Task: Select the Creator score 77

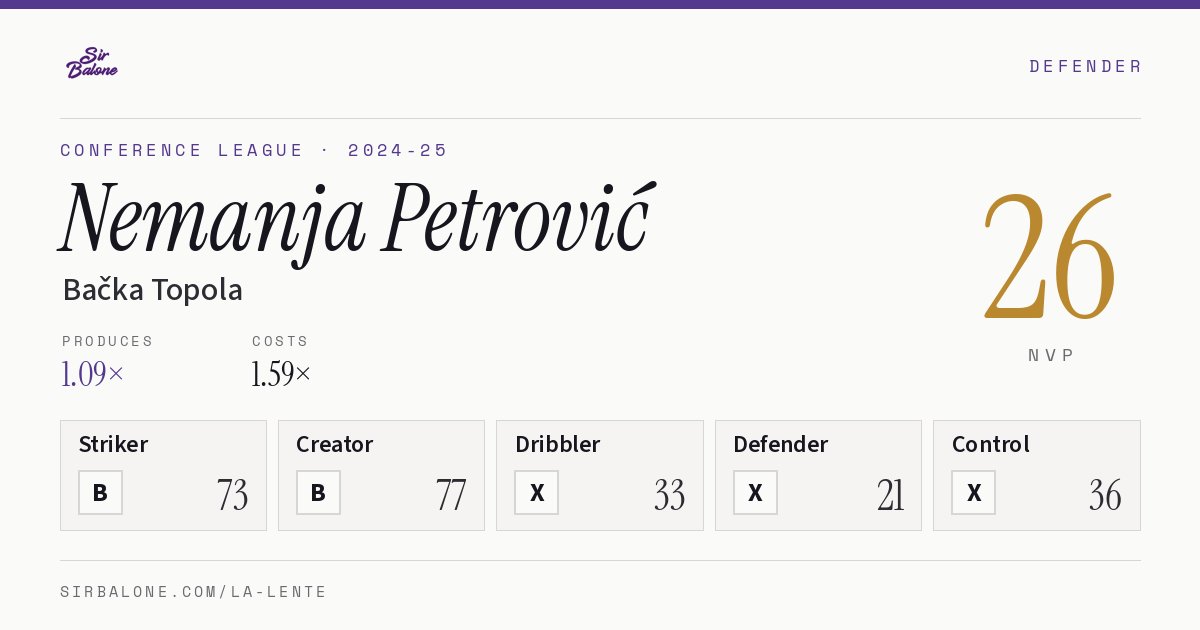Action: point(451,495)
